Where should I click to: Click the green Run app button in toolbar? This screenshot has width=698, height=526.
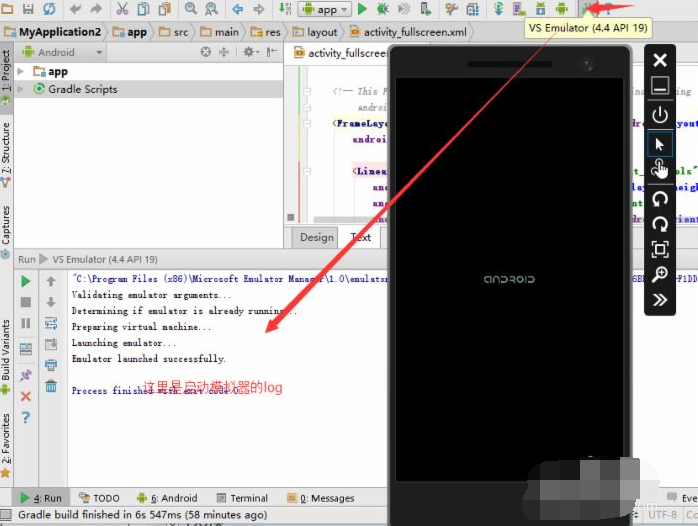click(x=362, y=9)
